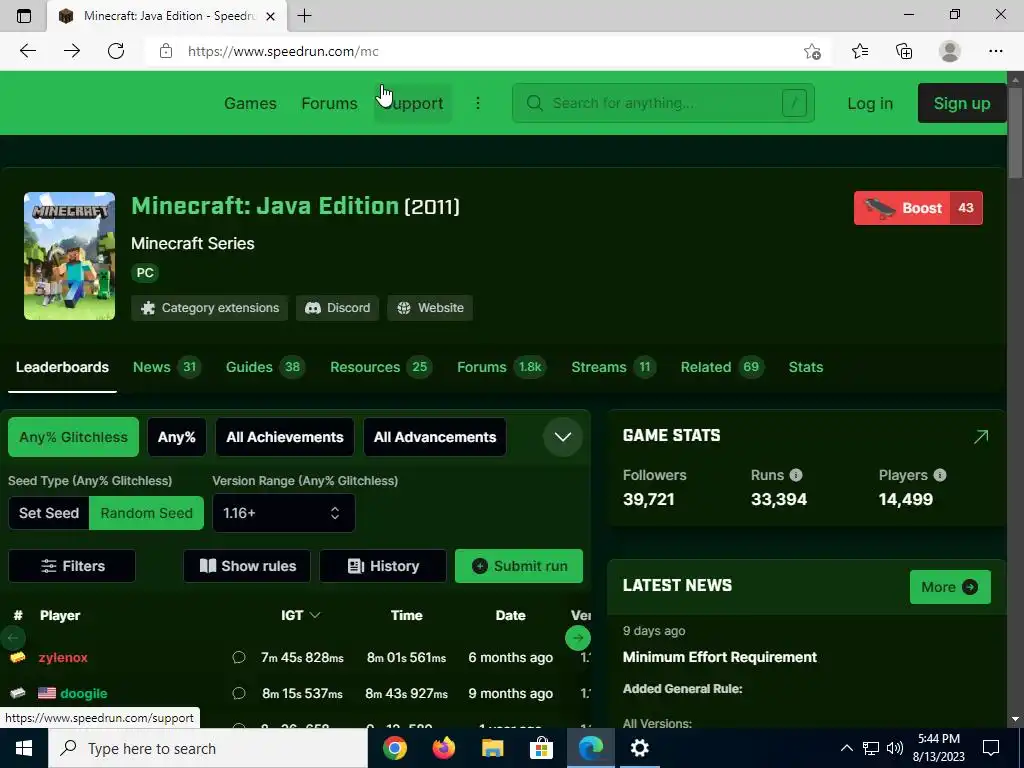Open player zylenox profile
Image resolution: width=1024 pixels, height=768 pixels.
pyautogui.click(x=63, y=657)
